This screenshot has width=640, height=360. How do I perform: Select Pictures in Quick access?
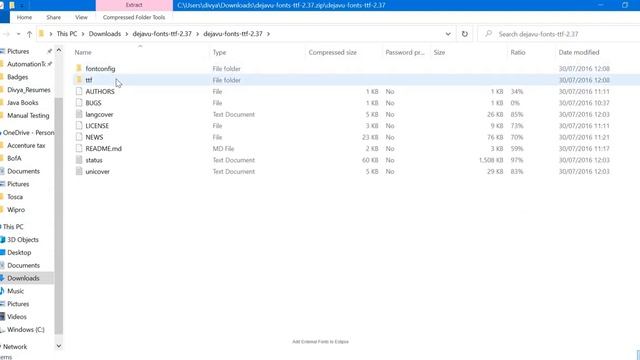pyautogui.click(x=18, y=51)
